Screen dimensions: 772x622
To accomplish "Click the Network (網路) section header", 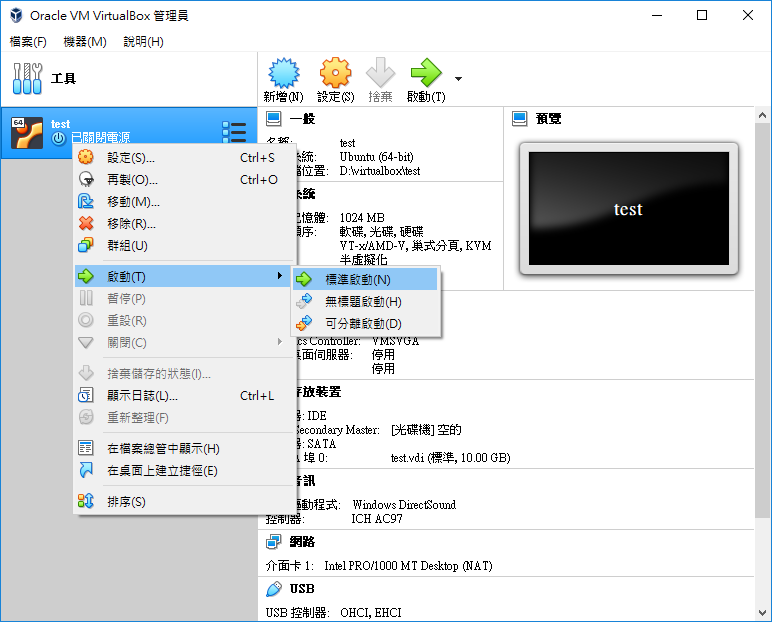I will tap(302, 542).
